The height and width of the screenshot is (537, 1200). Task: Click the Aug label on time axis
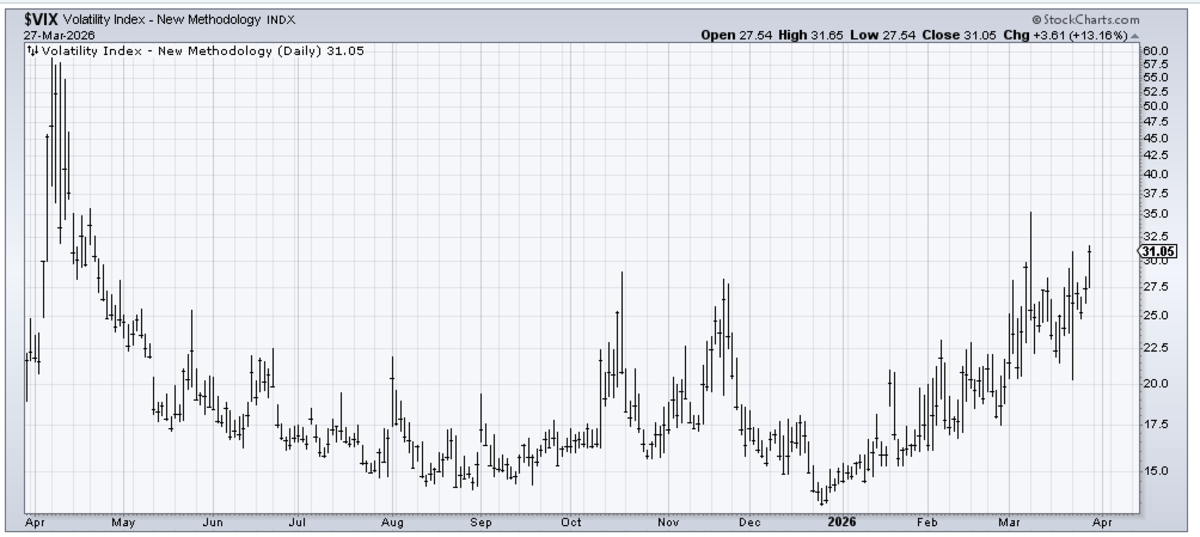tap(392, 521)
